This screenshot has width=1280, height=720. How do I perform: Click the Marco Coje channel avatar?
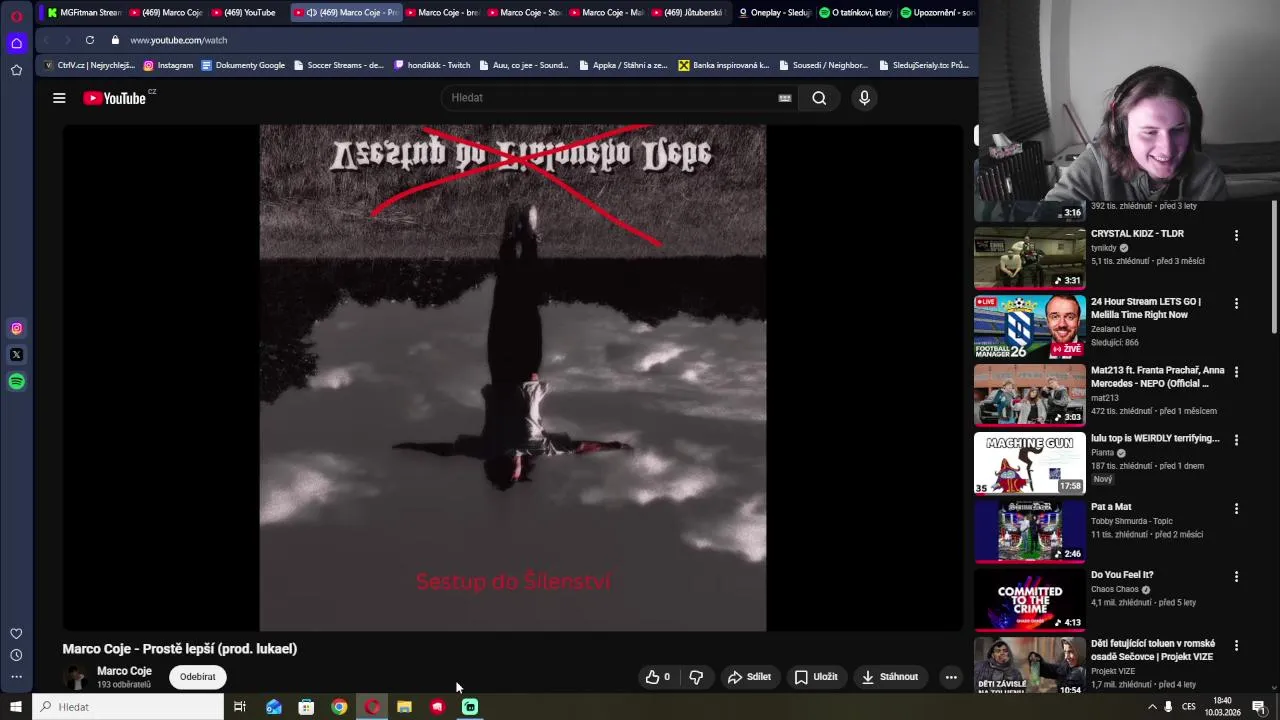point(75,677)
